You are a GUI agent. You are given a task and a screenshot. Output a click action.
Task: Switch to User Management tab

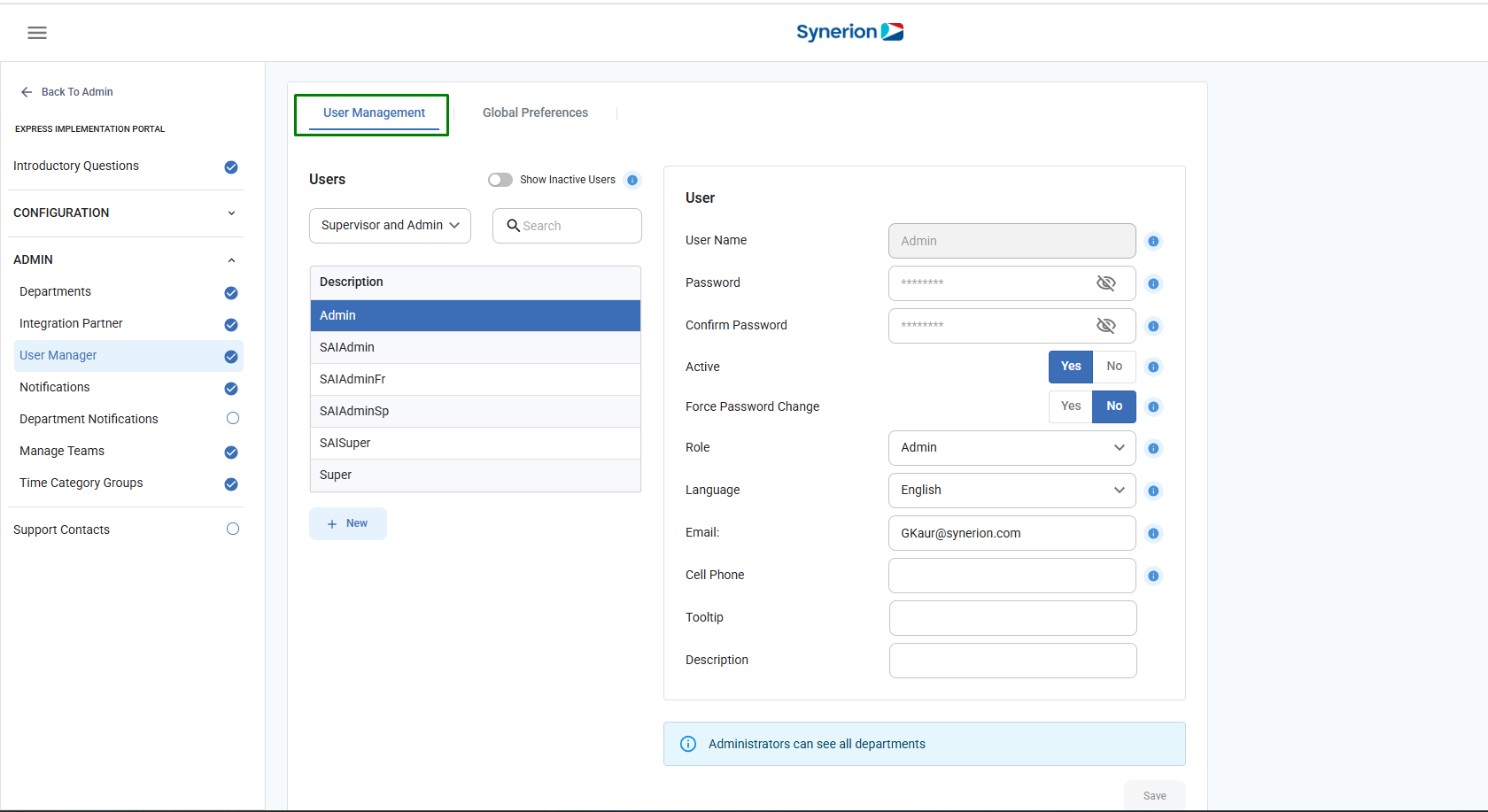click(x=374, y=113)
